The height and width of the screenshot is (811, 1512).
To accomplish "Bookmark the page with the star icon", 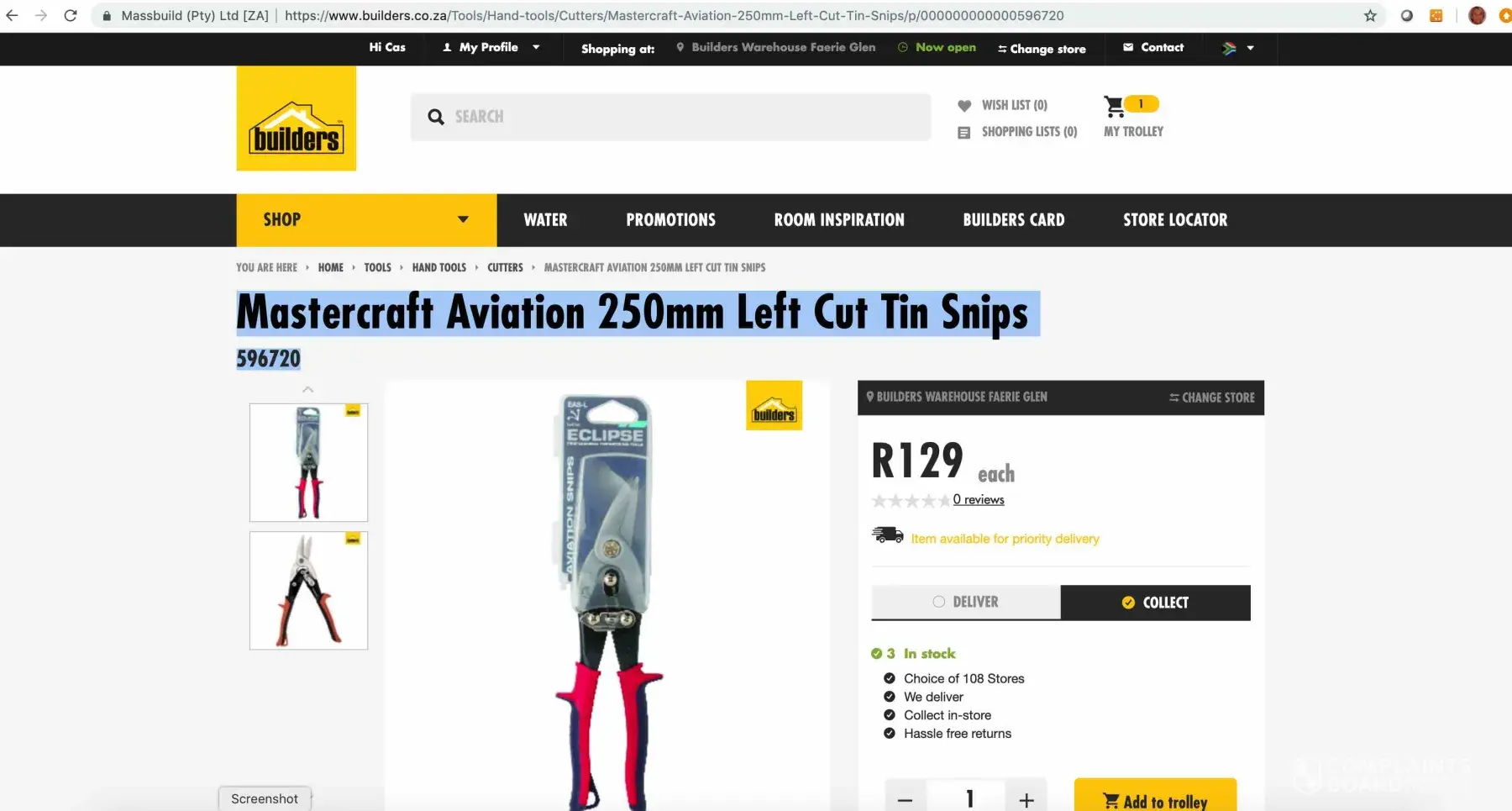I will 1370,15.
